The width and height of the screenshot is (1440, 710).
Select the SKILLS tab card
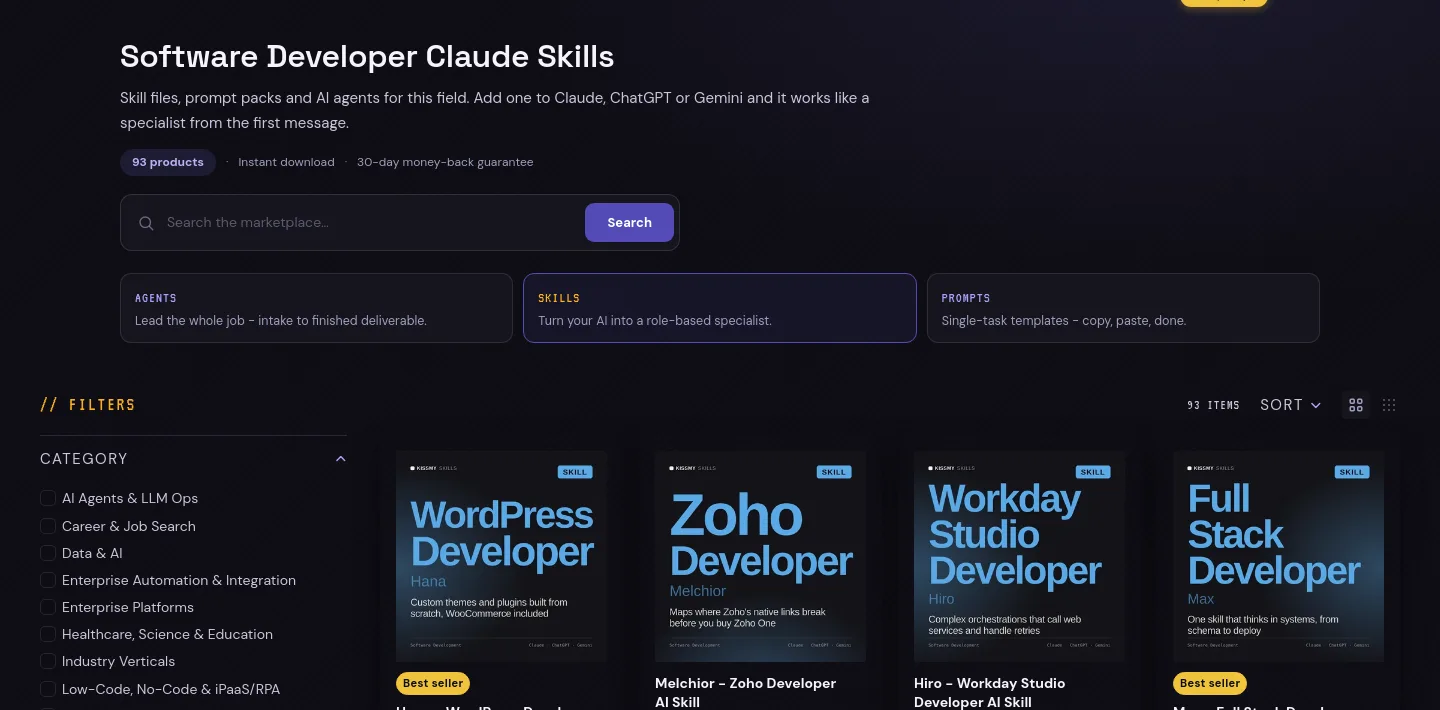(720, 308)
